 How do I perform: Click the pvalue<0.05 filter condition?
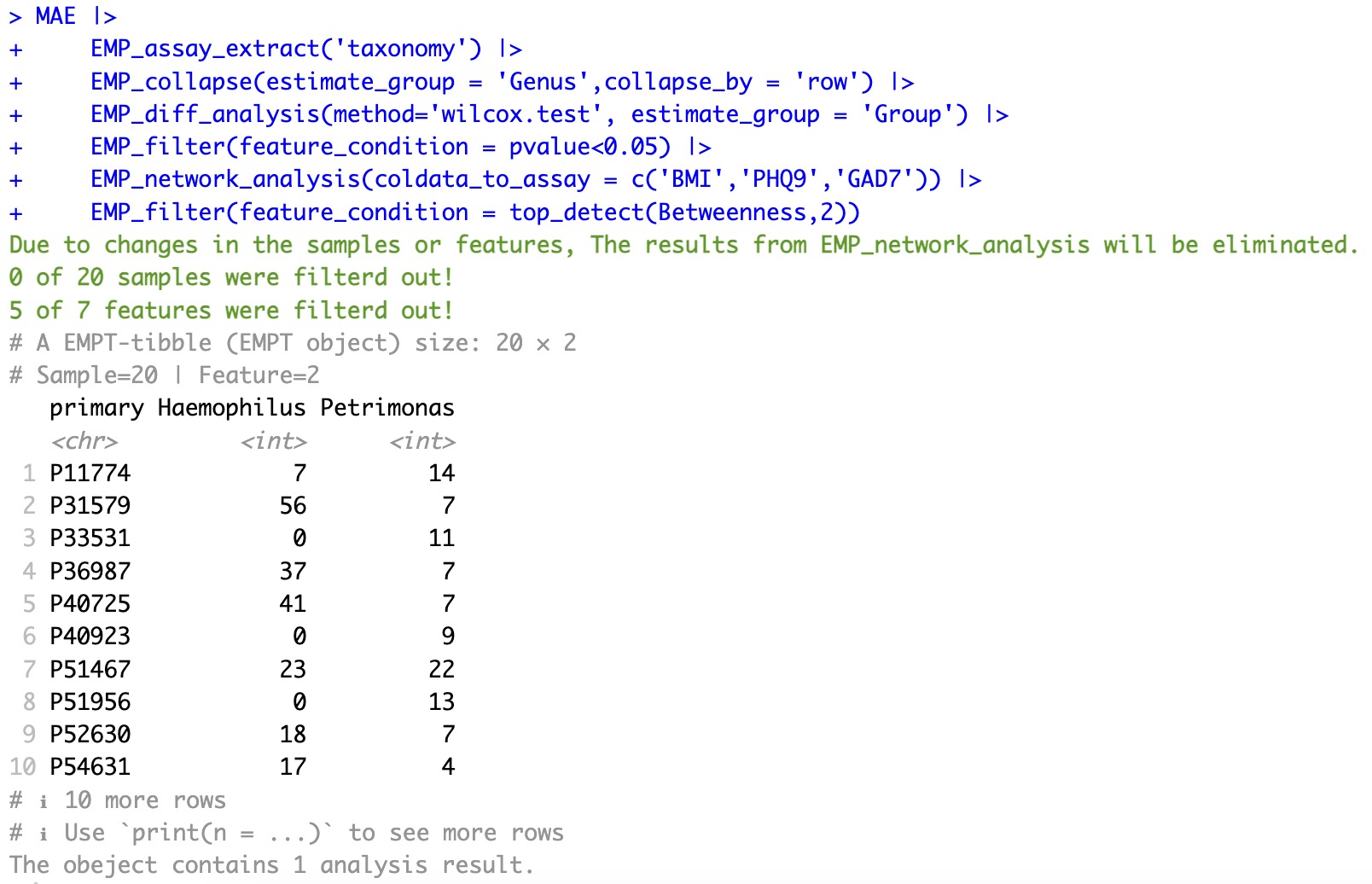589,147
